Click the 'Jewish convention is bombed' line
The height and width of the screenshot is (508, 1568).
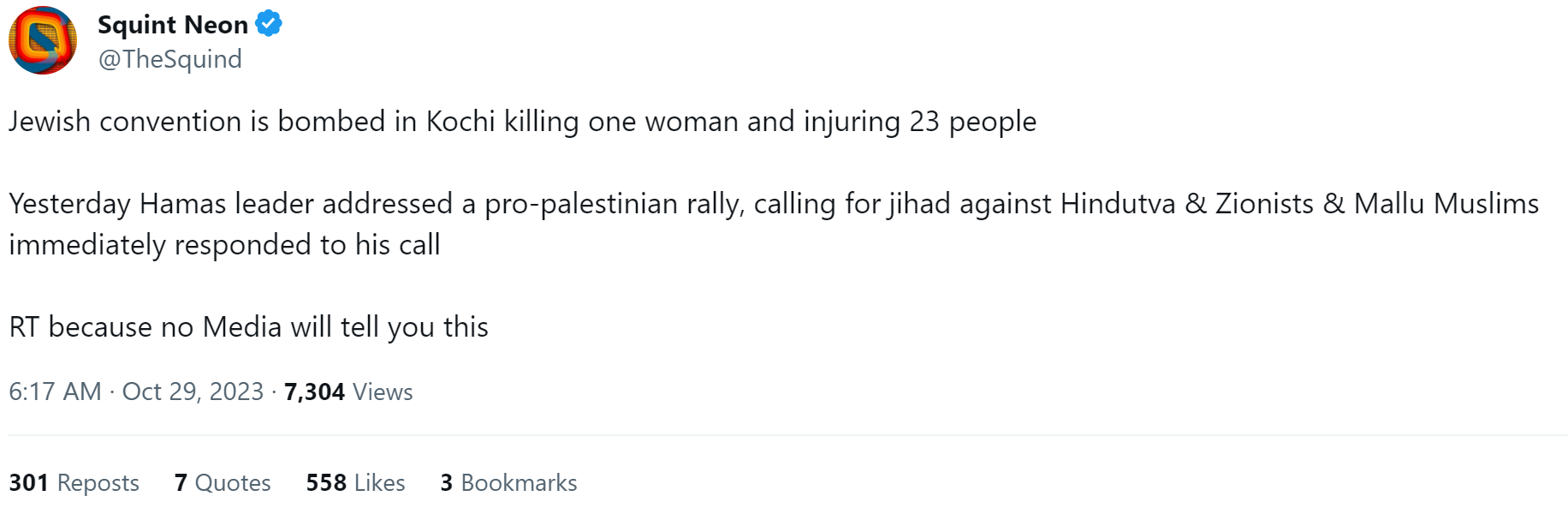click(x=523, y=122)
